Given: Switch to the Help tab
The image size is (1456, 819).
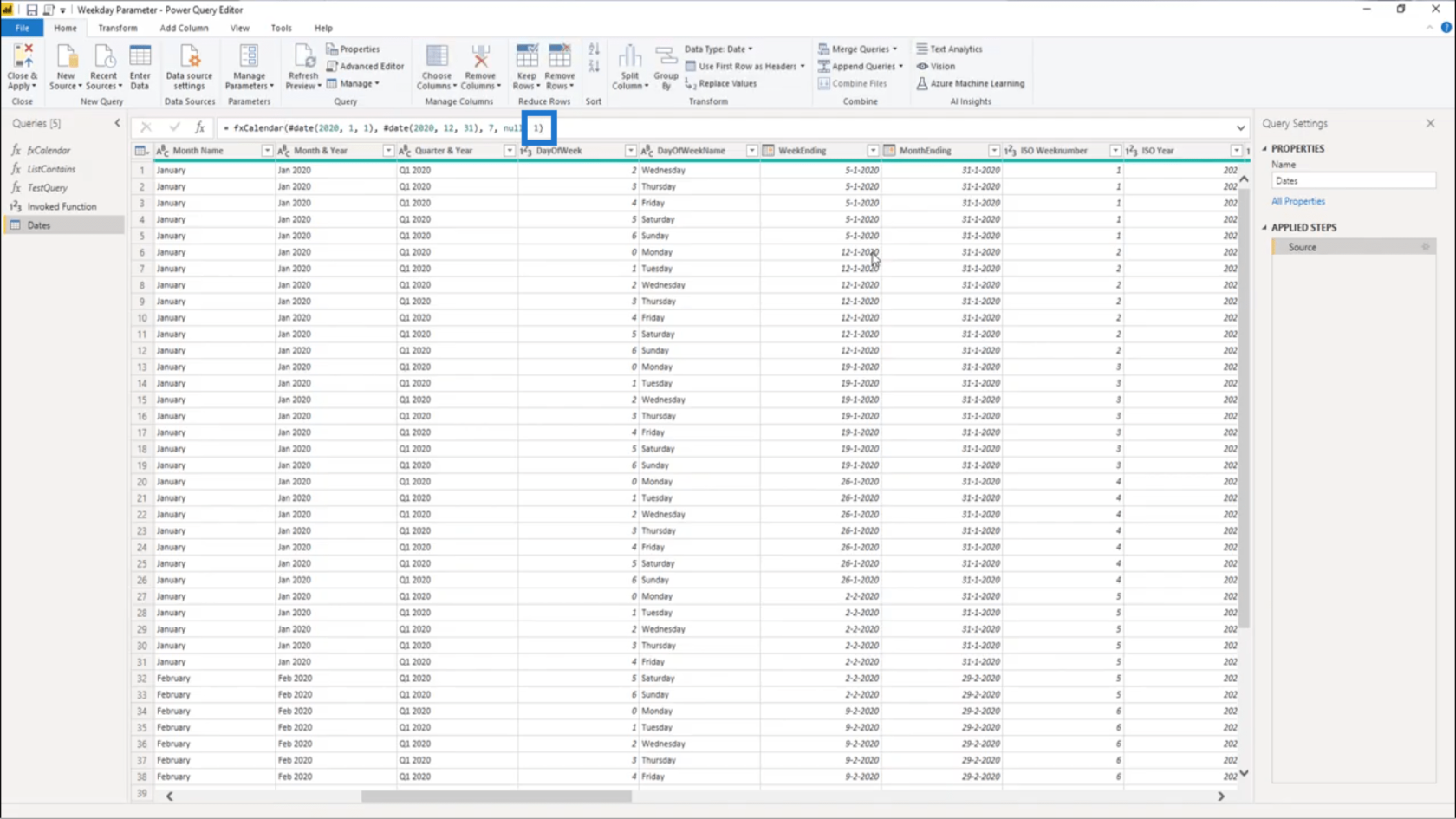Looking at the screenshot, I should coord(323,28).
